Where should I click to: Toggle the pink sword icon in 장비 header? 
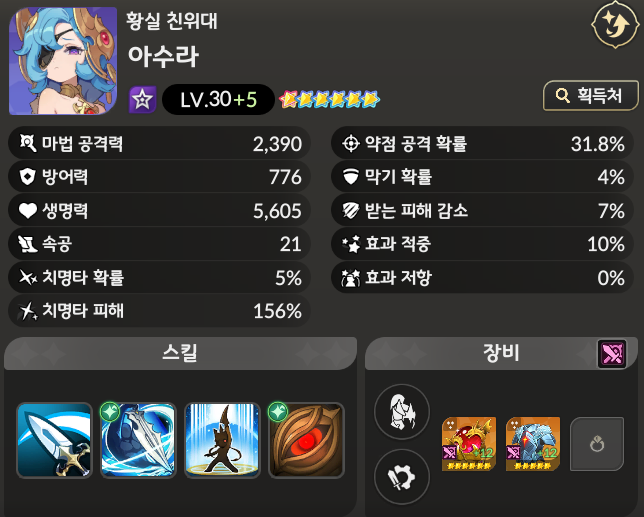click(612, 354)
